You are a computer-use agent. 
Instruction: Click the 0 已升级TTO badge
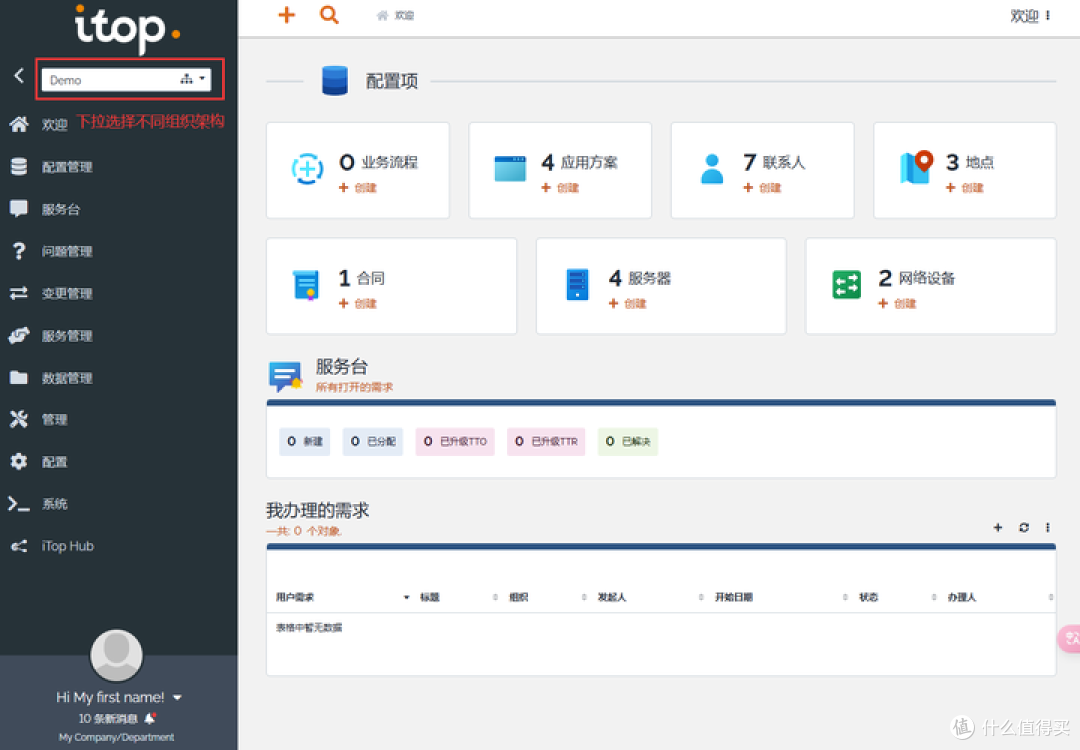click(455, 441)
